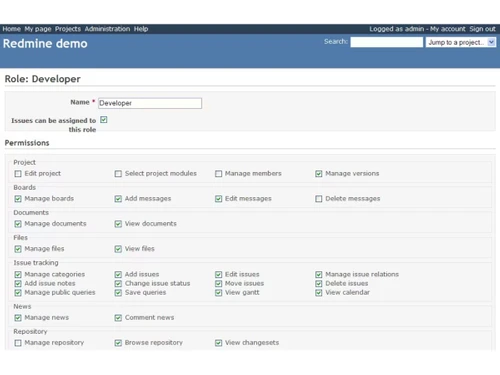Enable the Manage repository permission
The image size is (500, 375).
pos(18,343)
